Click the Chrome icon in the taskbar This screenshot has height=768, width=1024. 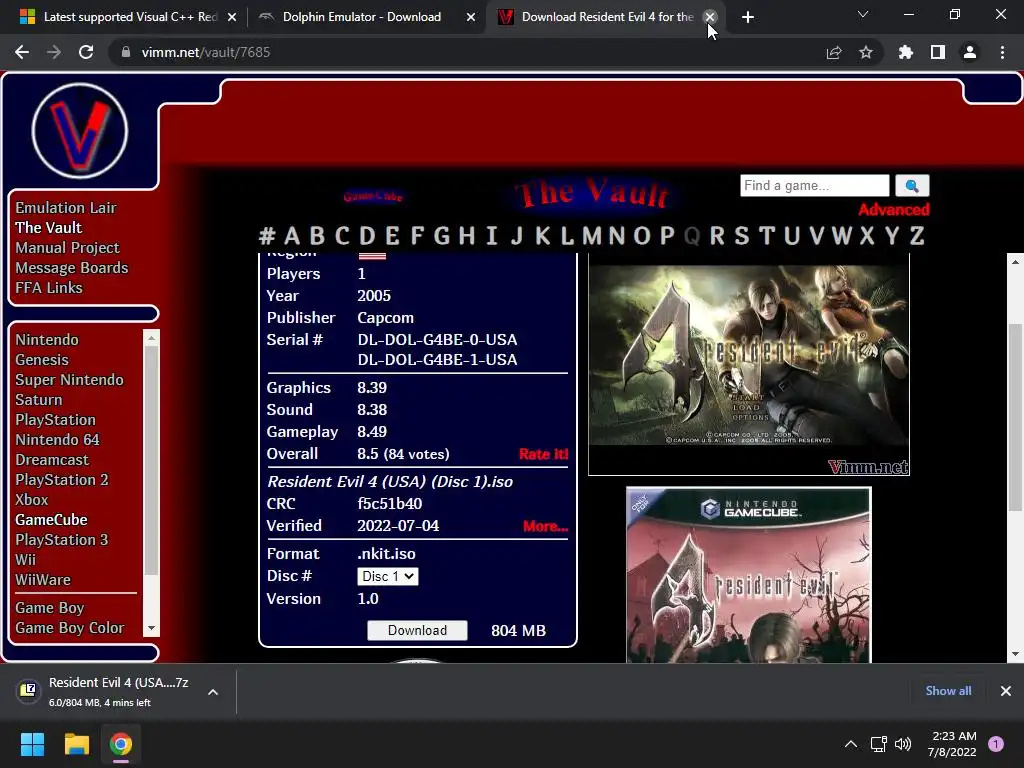(121, 744)
